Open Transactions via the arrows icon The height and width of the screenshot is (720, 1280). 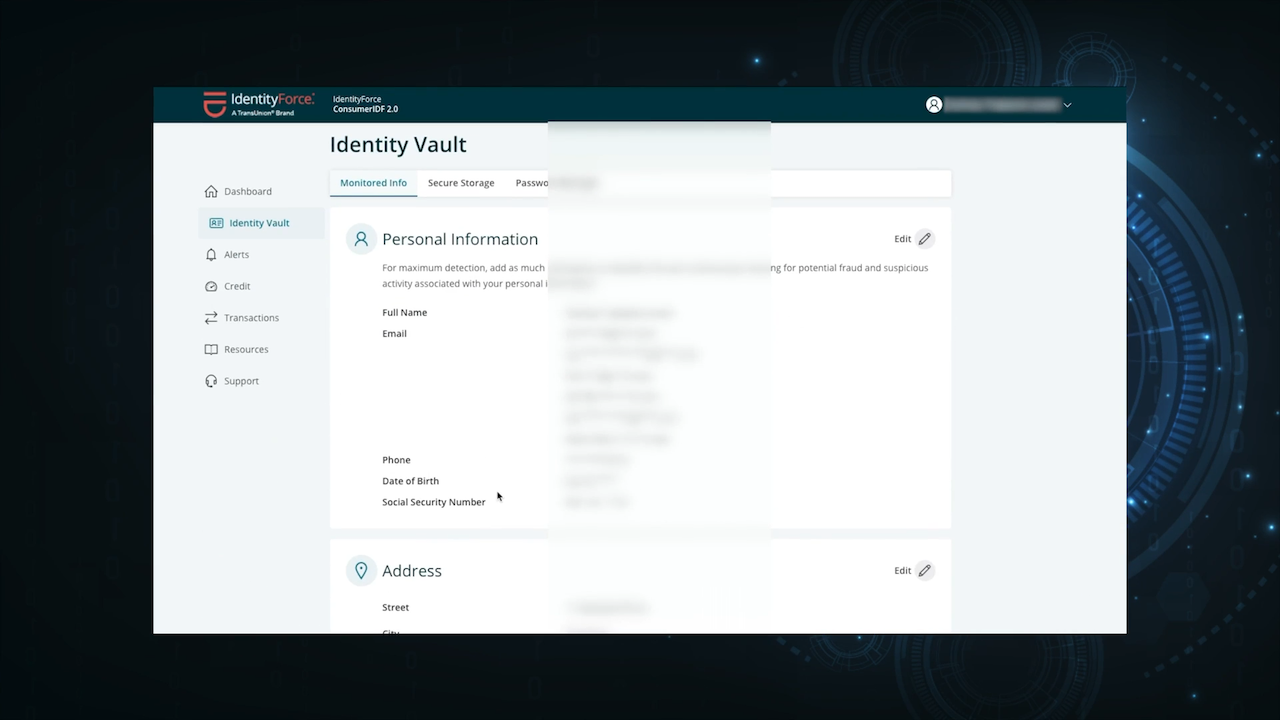click(211, 318)
